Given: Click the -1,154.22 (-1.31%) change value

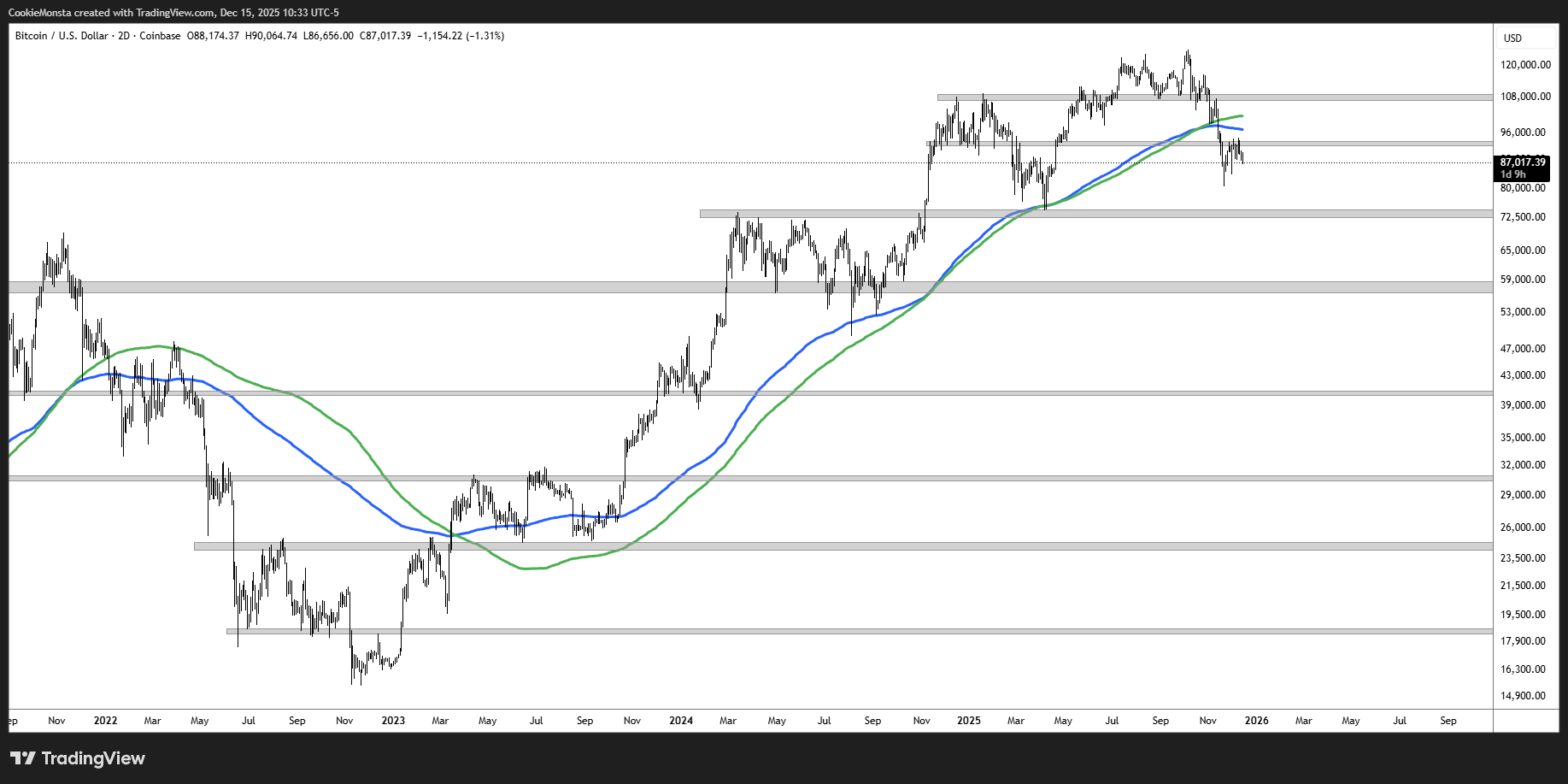Looking at the screenshot, I should (461, 36).
